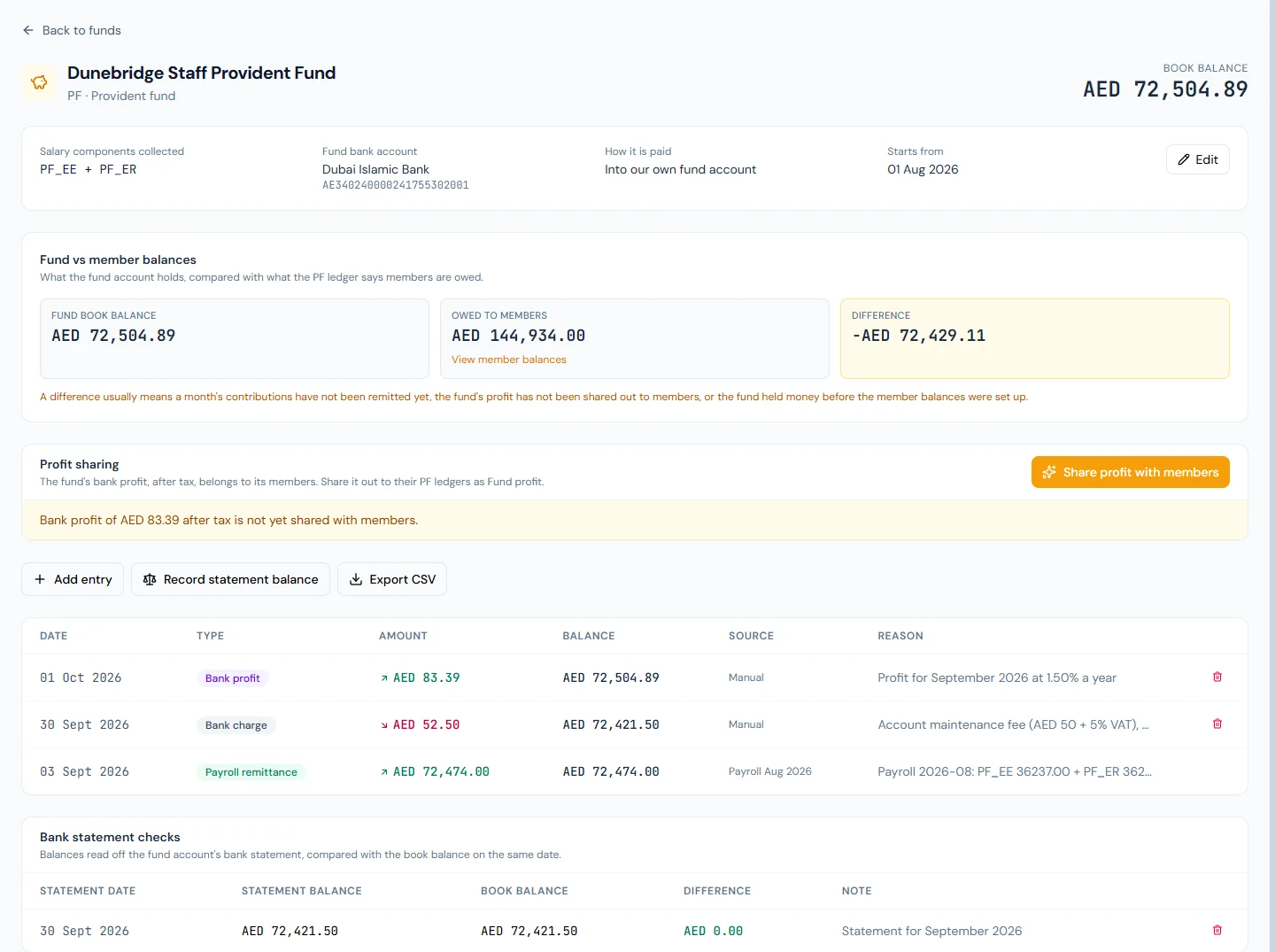Click the AED 52.50 amount cell
Image resolution: width=1275 pixels, height=952 pixels.
[x=420, y=724]
